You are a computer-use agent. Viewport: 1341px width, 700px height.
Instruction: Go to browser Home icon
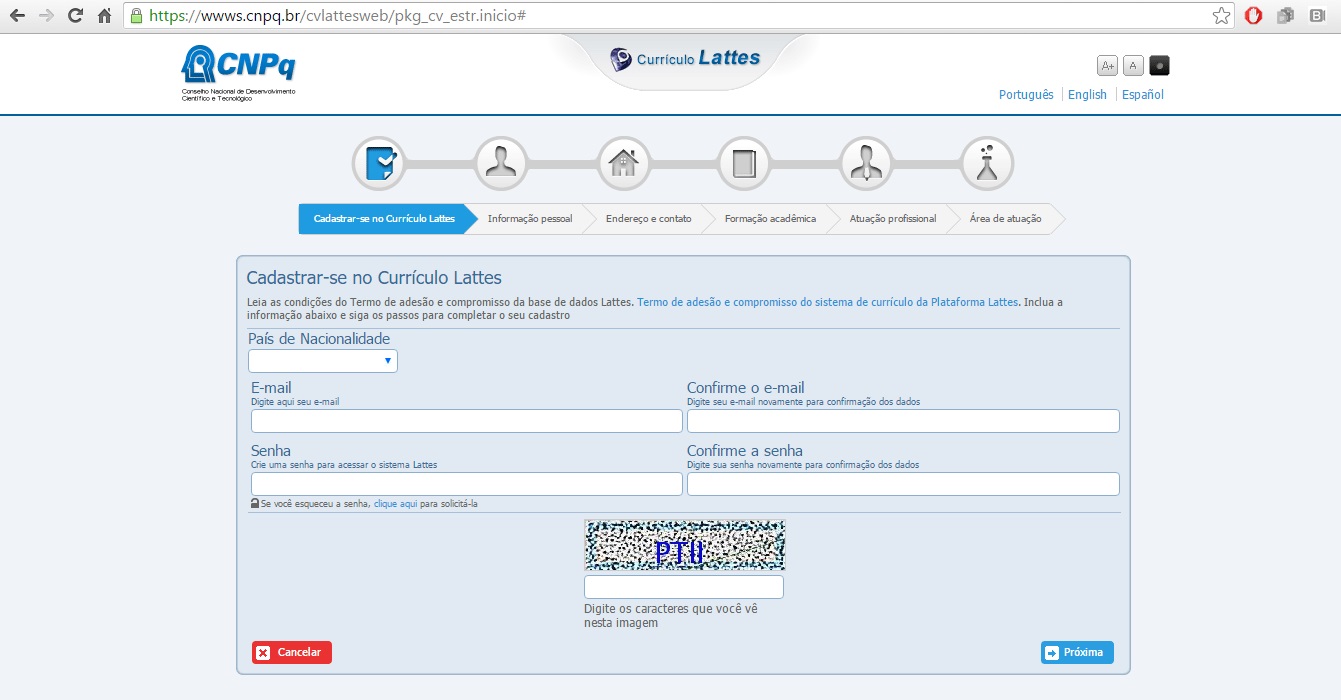[x=104, y=16]
